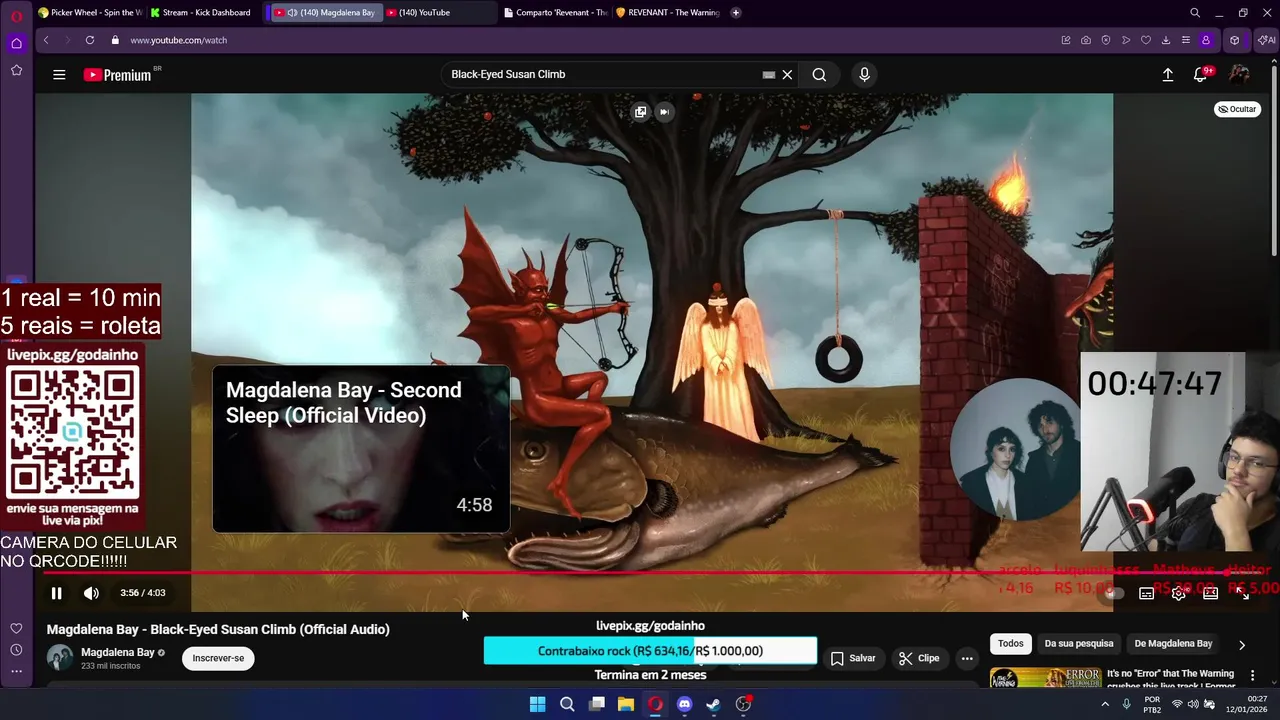Open the on-screen keyboard icon in search
Viewport: 1280px width, 720px height.
(768, 74)
